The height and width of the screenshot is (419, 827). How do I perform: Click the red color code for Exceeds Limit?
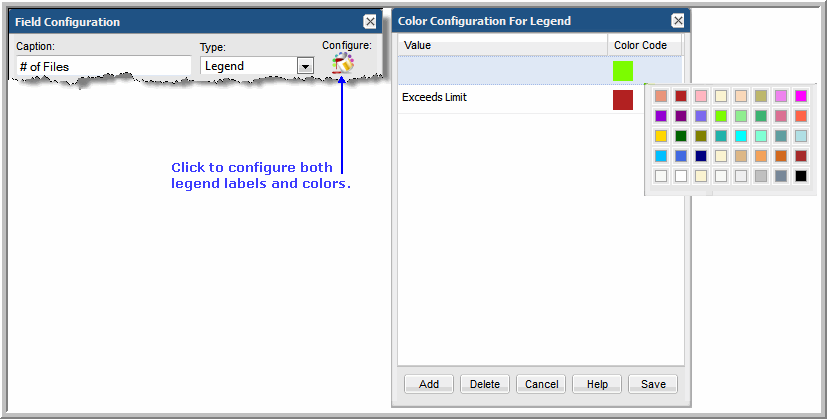623,99
